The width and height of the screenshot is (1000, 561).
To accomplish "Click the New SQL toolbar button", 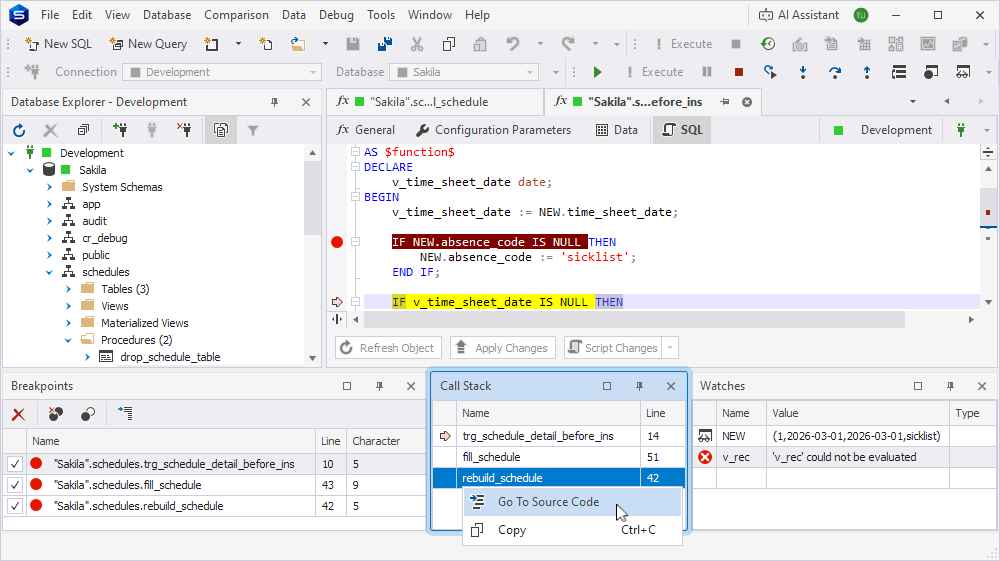I will tap(58, 44).
